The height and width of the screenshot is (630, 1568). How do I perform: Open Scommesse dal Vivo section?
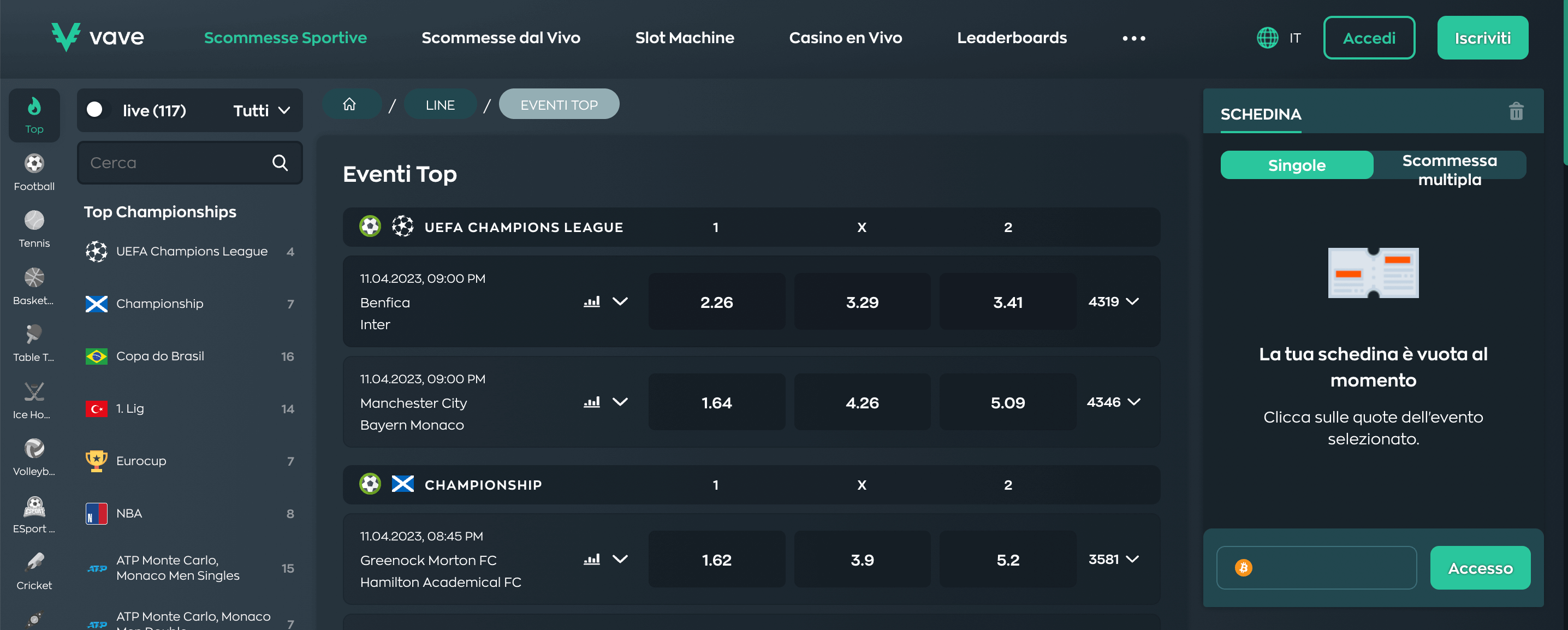click(501, 37)
